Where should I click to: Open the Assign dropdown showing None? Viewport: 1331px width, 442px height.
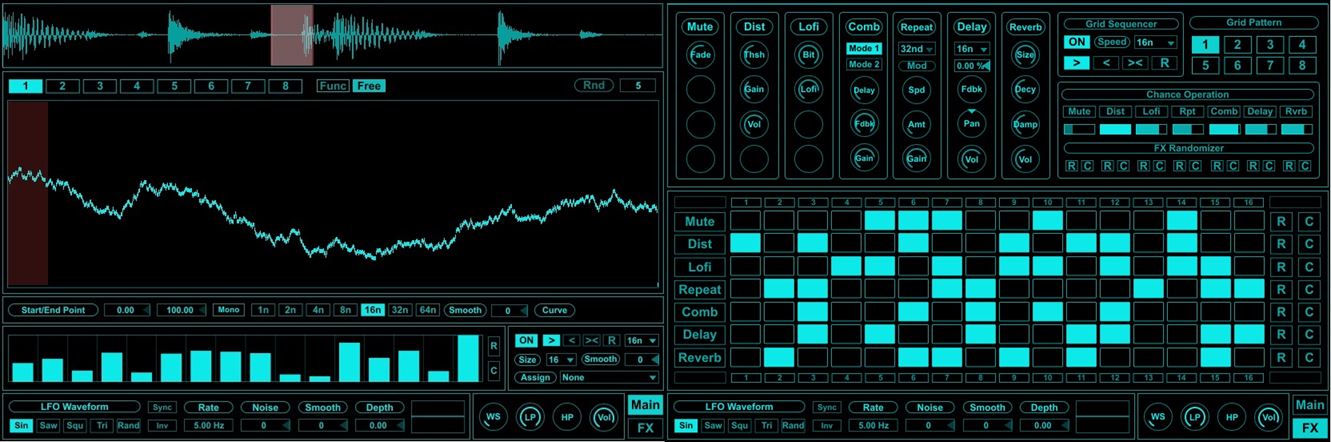tap(608, 377)
